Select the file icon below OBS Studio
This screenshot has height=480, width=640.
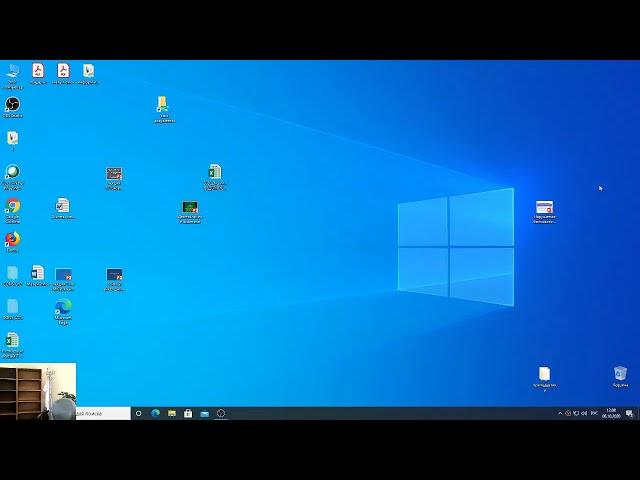click(13, 141)
